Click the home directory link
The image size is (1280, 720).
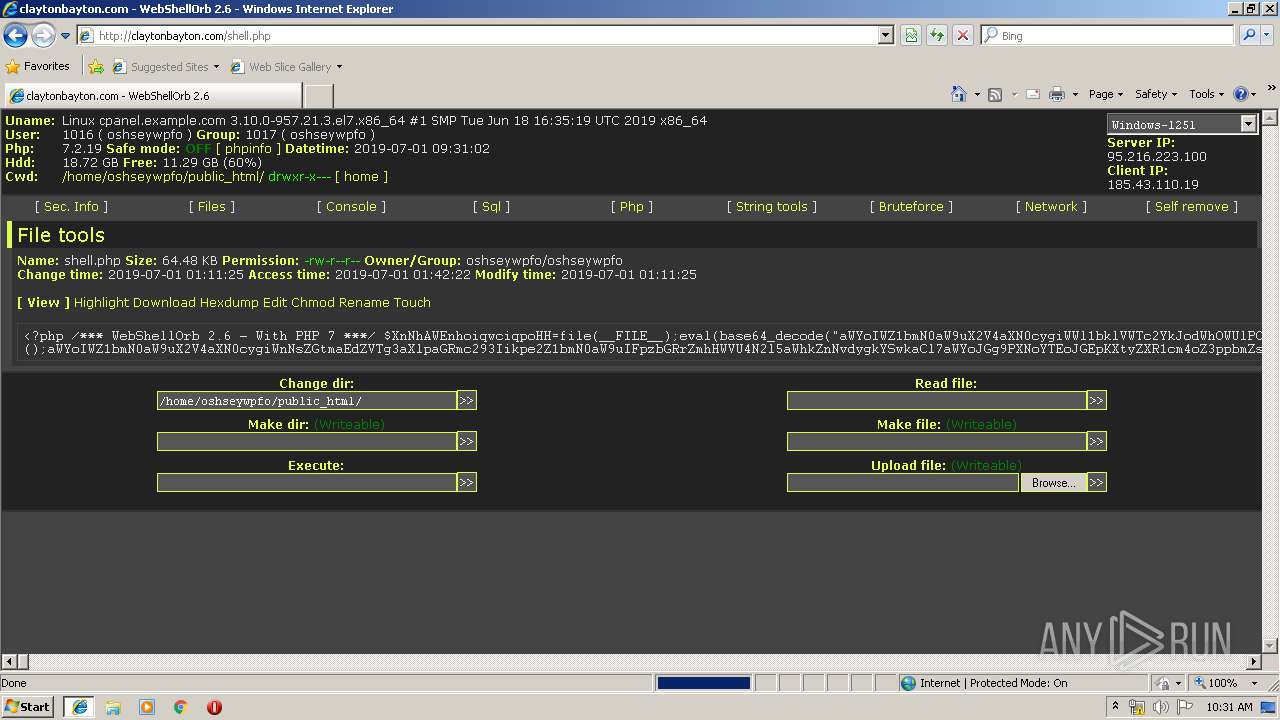[361, 176]
